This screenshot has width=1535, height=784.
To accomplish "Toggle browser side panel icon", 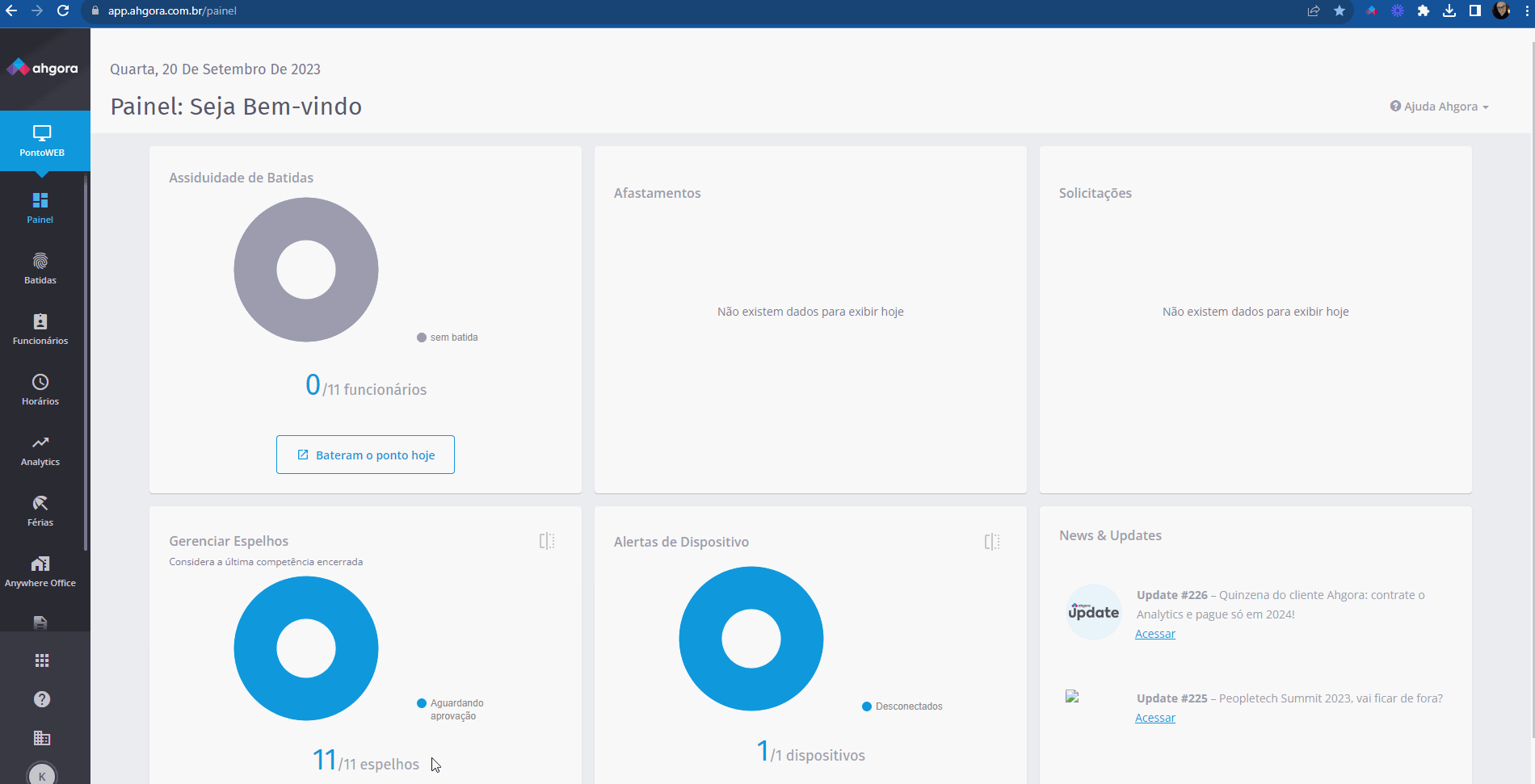I will point(1475,10).
